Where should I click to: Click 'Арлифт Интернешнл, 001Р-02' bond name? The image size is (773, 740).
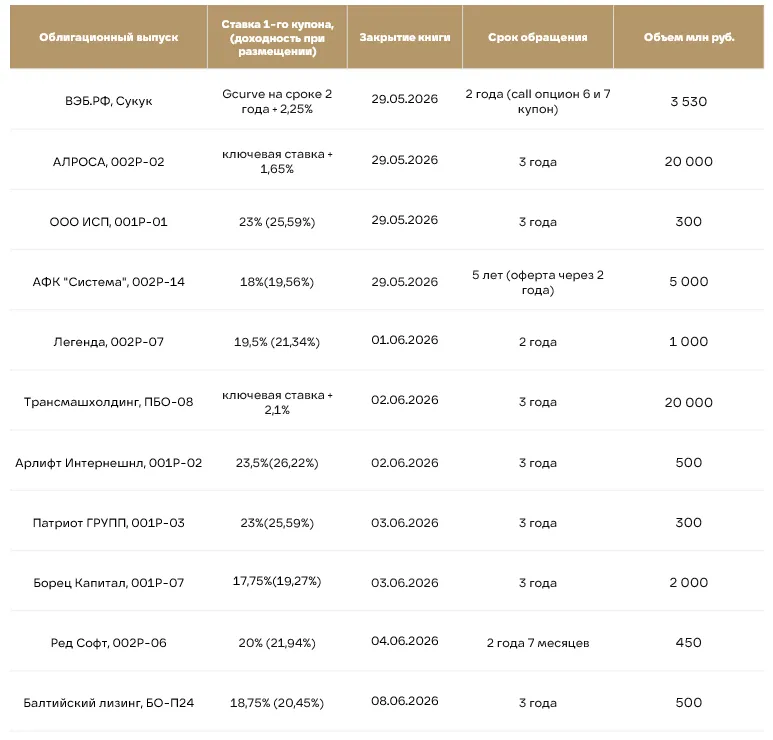coord(108,463)
